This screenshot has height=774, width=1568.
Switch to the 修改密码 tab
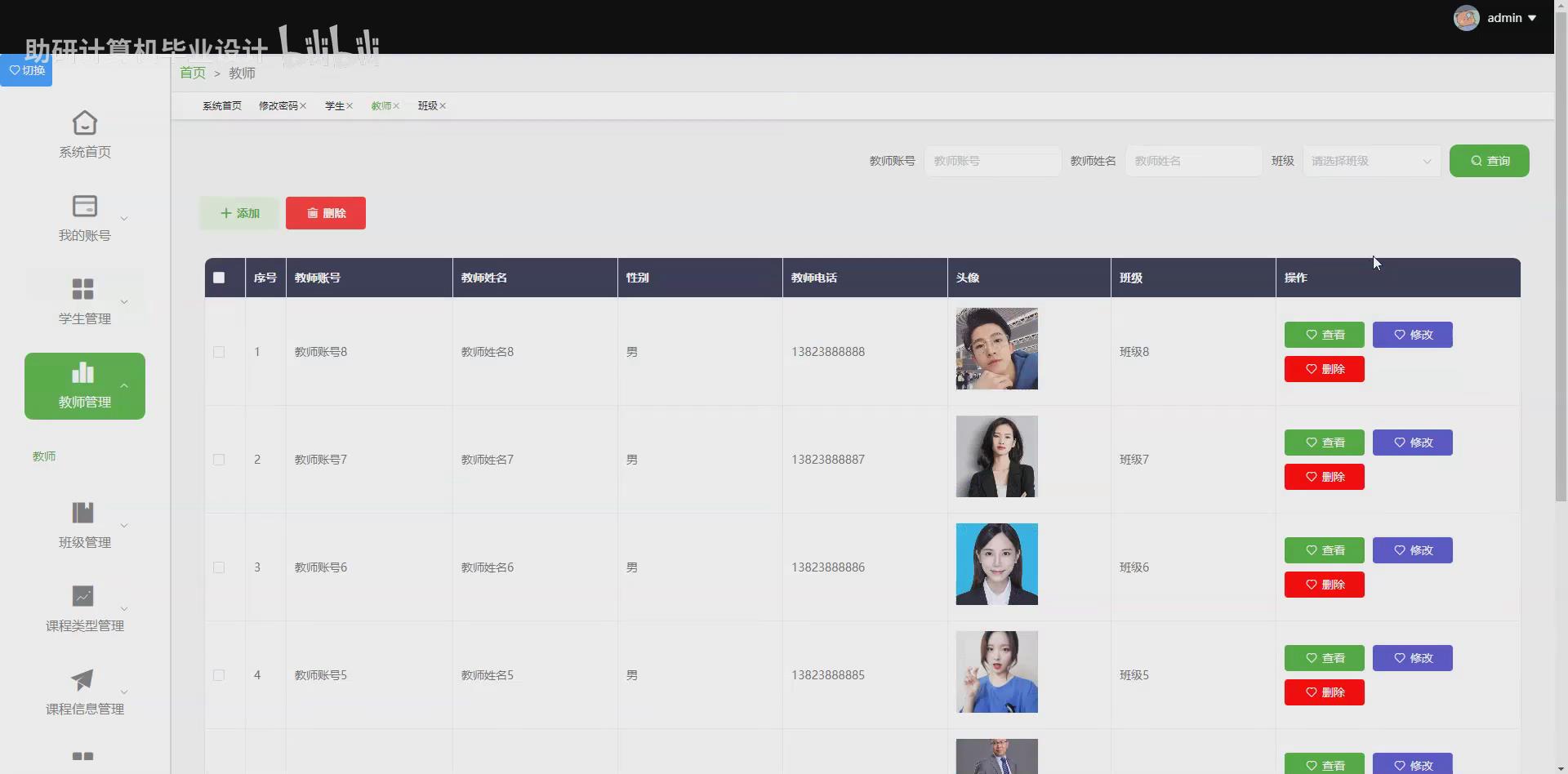point(278,106)
